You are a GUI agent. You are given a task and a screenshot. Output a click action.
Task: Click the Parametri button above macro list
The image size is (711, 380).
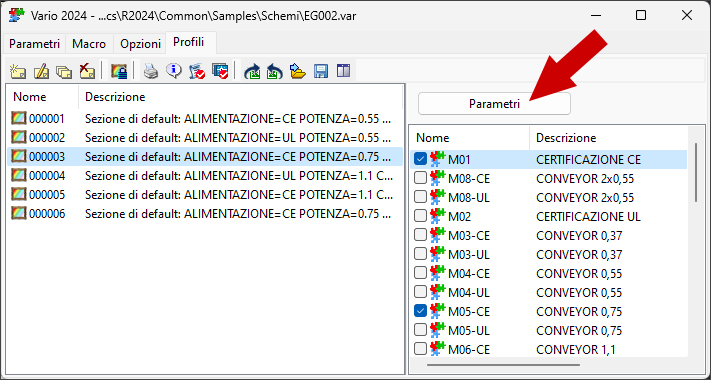494,104
